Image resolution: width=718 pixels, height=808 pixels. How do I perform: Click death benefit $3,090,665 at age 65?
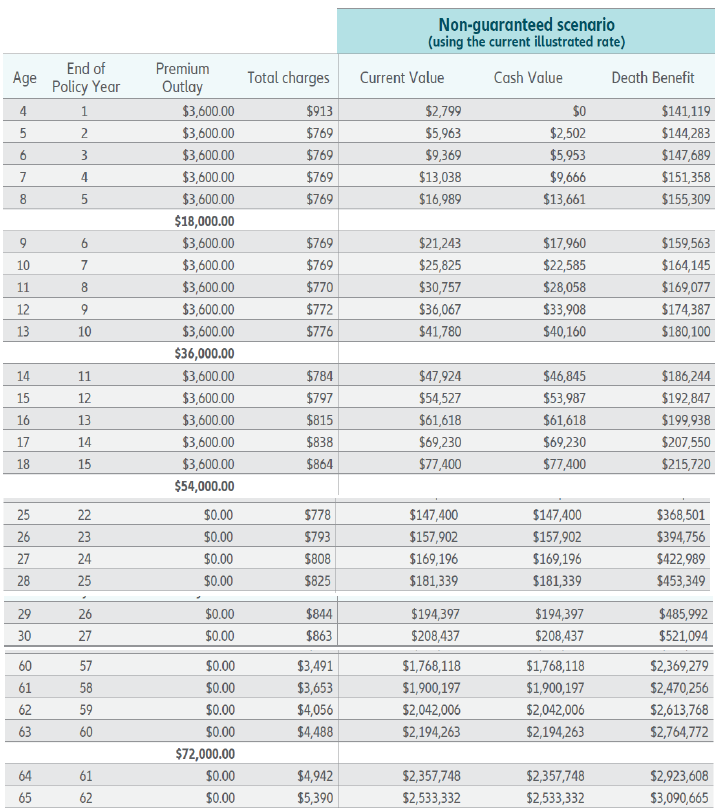[x=679, y=798]
